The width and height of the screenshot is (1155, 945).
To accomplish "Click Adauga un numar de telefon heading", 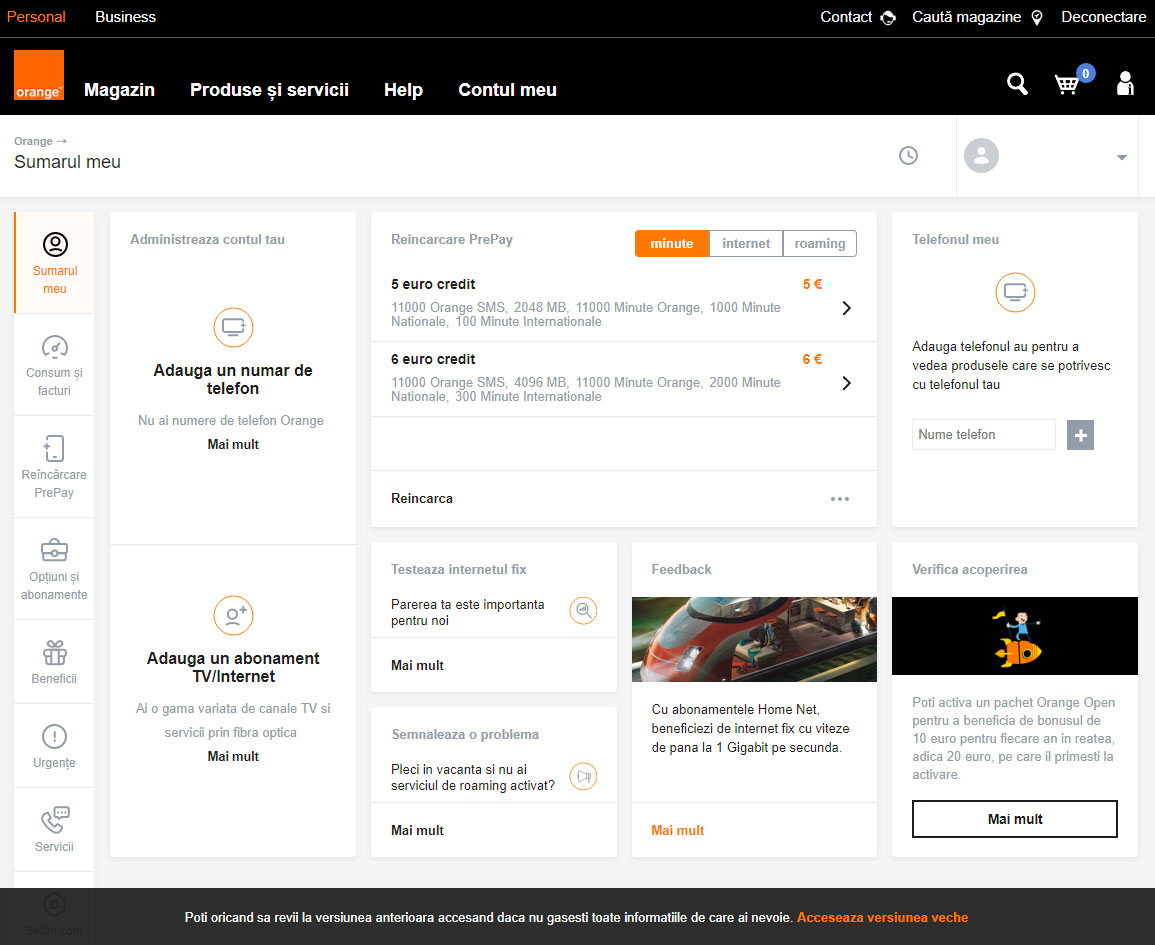I will (x=233, y=379).
